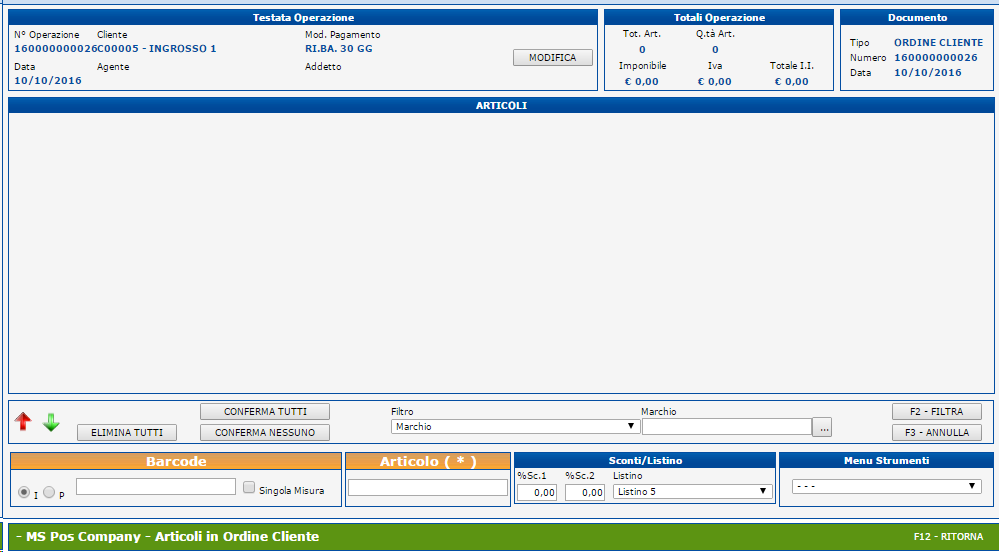
Task: Select the I barcode radio button
Action: point(25,492)
